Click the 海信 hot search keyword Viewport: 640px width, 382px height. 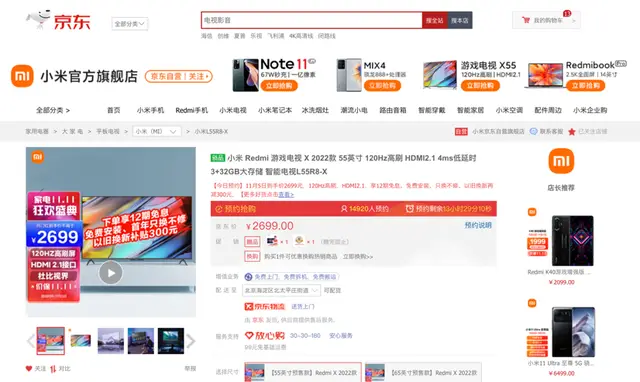coord(207,36)
